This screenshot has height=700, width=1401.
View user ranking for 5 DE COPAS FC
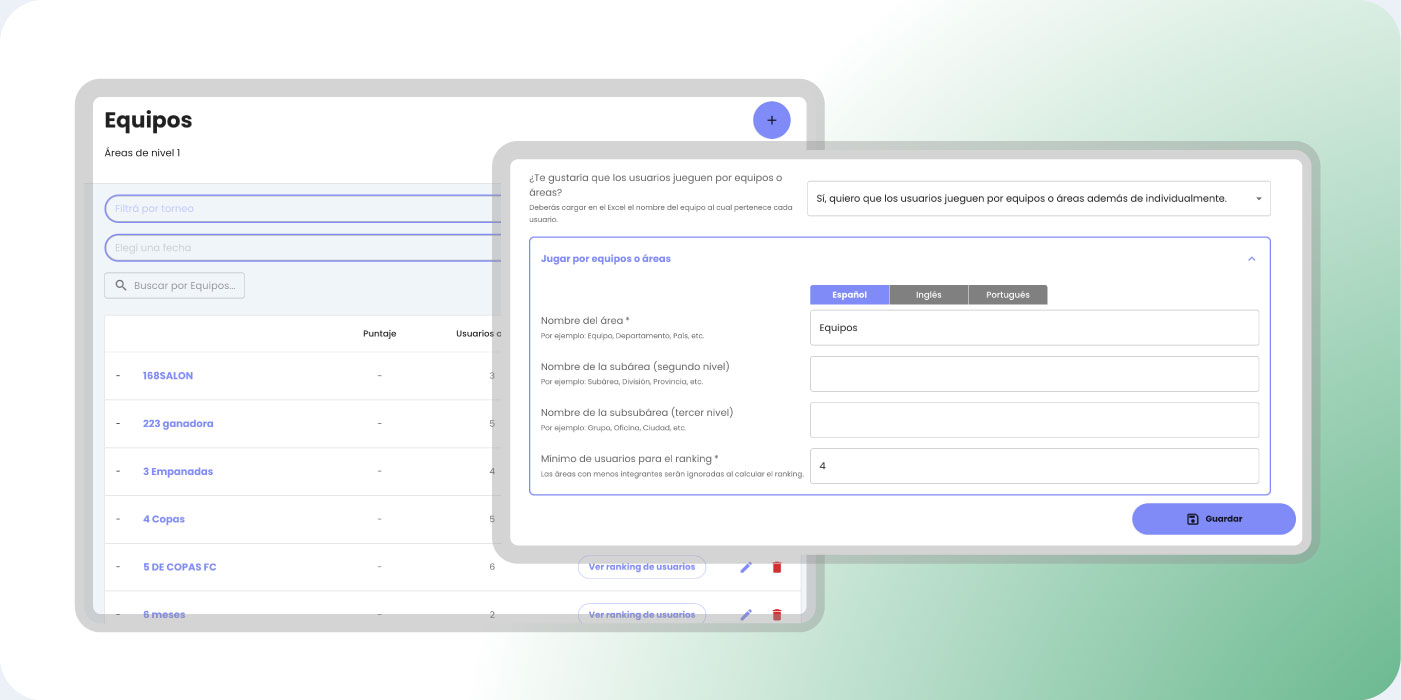(642, 567)
